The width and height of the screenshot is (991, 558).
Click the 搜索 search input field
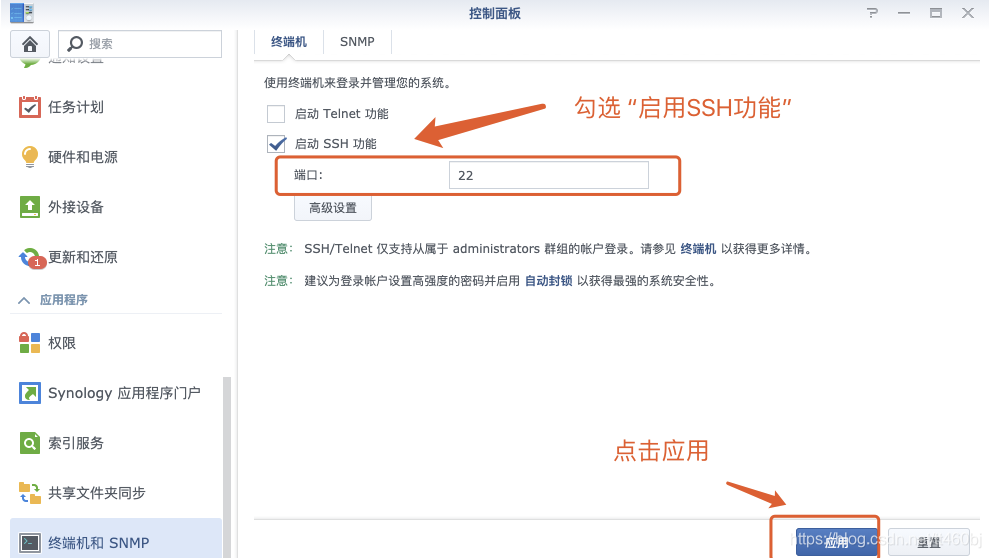click(140, 44)
